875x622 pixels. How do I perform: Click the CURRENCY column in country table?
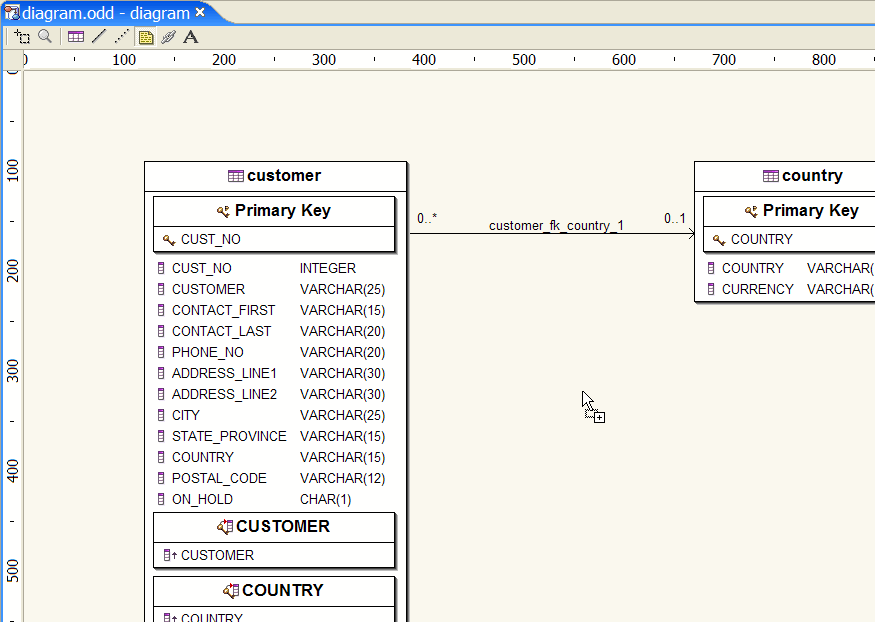(757, 289)
